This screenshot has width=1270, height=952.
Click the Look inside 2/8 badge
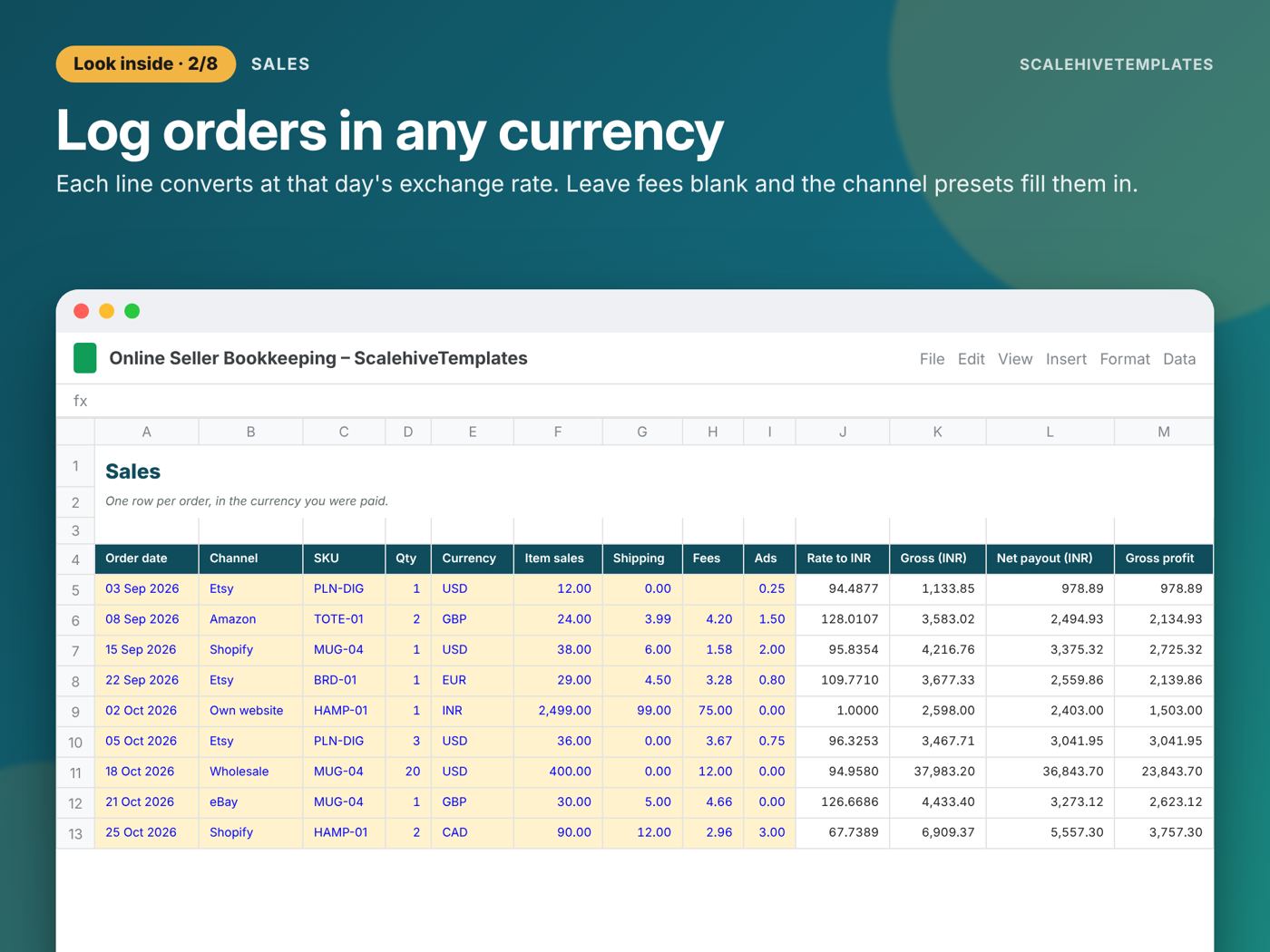click(146, 64)
